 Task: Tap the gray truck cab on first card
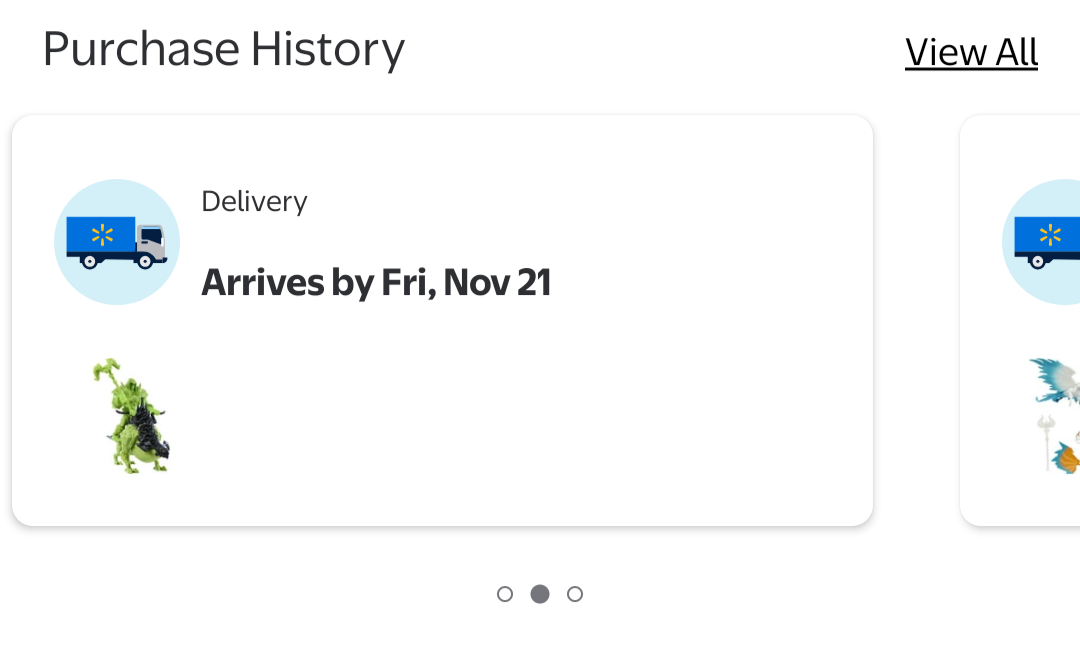[x=150, y=240]
